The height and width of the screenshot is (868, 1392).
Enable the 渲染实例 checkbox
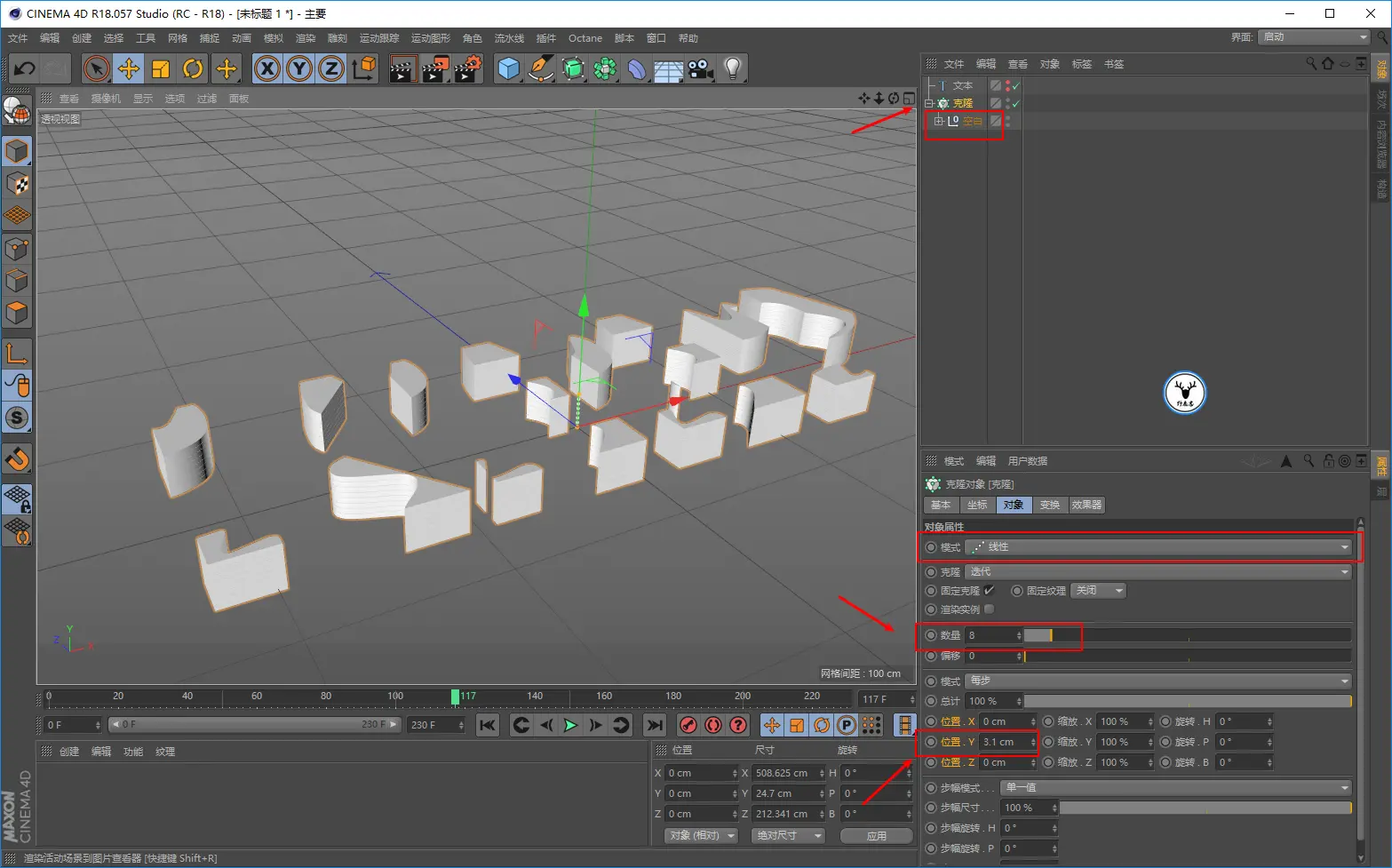989,609
